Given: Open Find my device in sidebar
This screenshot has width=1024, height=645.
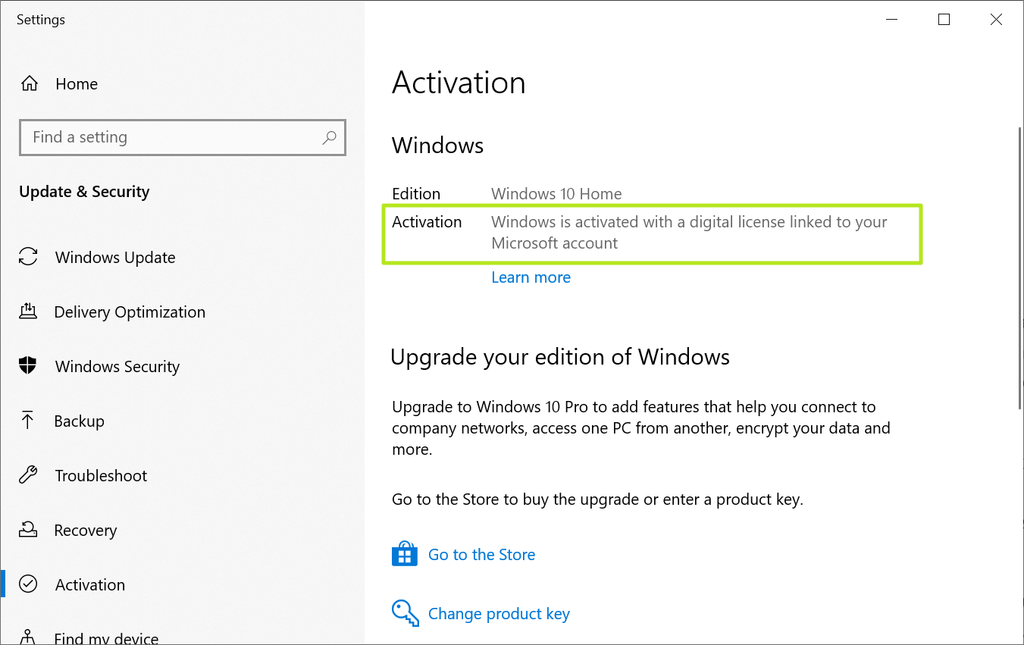Looking at the screenshot, I should pyautogui.click(x=106, y=637).
